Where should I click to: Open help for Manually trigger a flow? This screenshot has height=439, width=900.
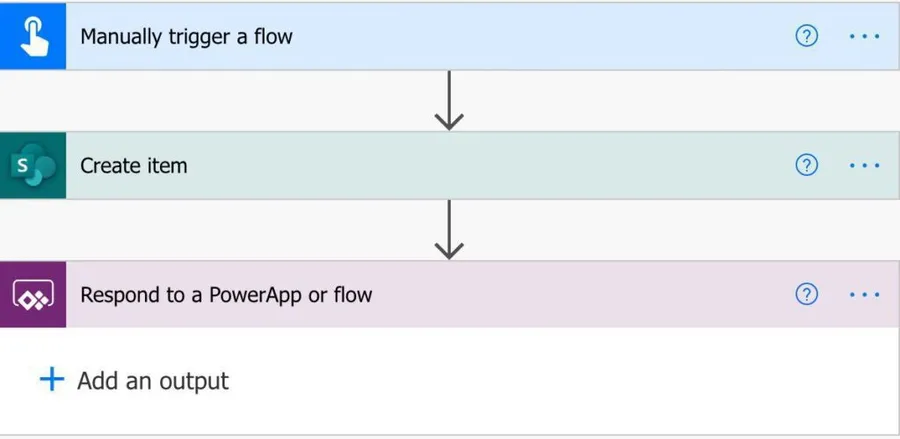point(806,36)
